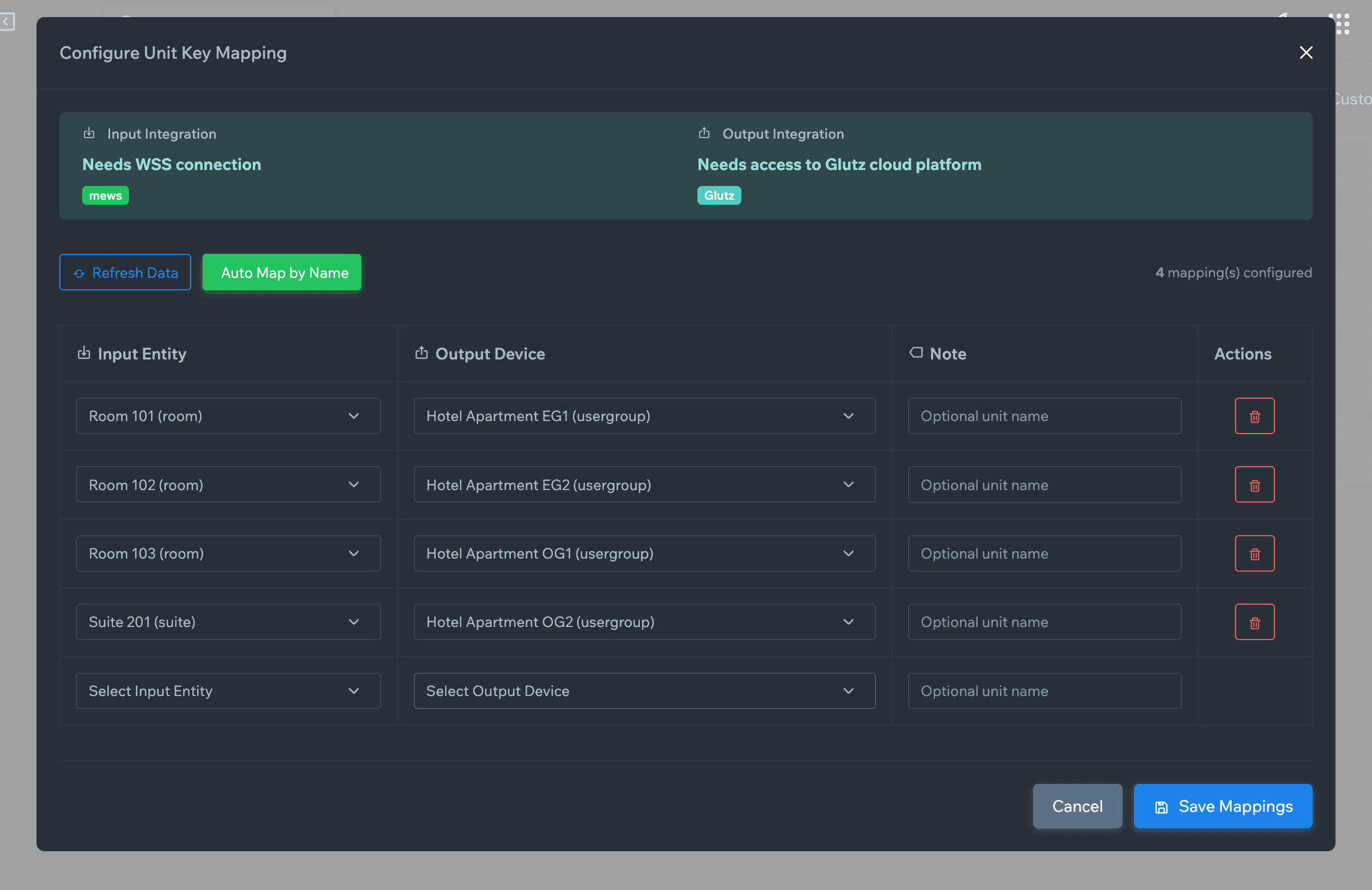
Task: Expand the Select Output Device dropdown
Action: point(644,690)
